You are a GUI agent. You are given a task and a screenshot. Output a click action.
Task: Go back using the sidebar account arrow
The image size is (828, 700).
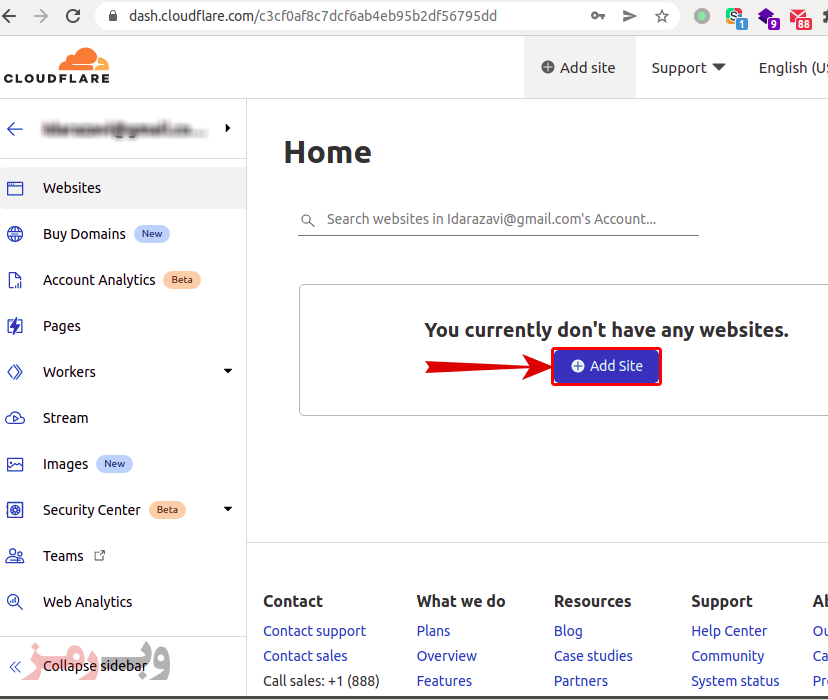coord(15,129)
